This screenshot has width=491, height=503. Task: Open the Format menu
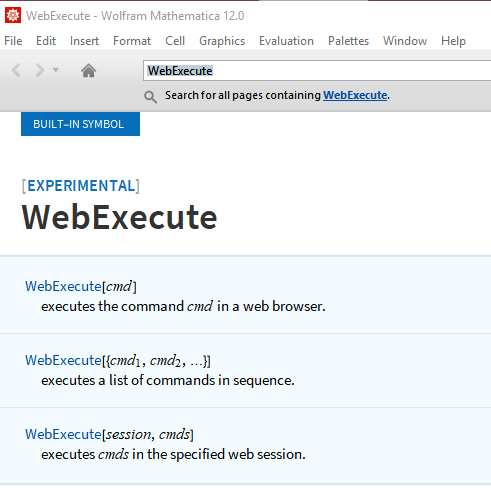132,41
